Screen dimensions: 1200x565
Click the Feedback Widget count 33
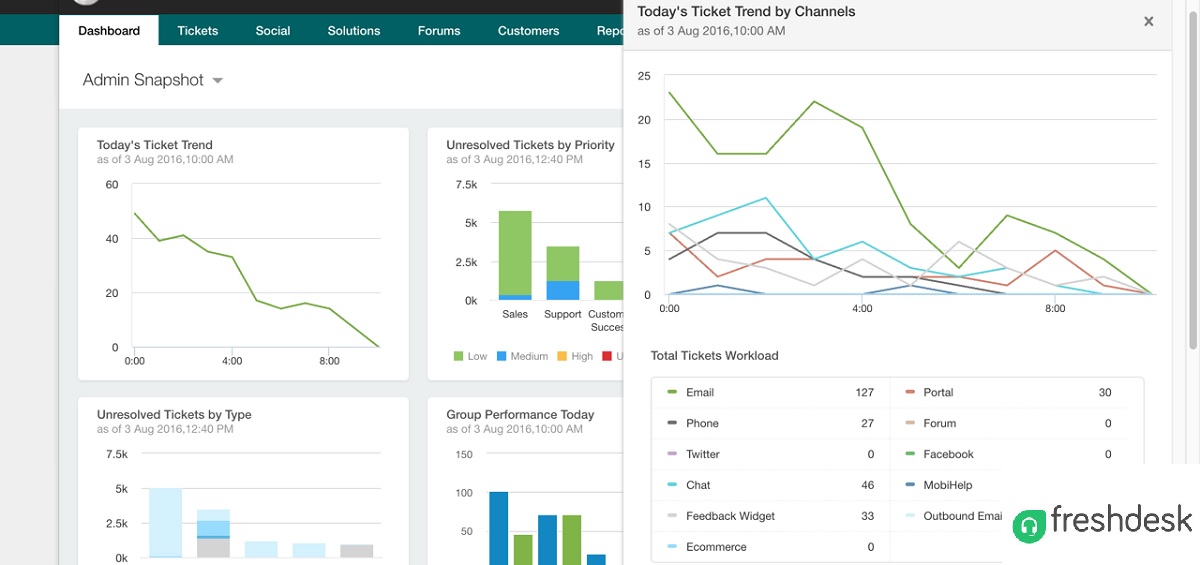pyautogui.click(x=868, y=516)
